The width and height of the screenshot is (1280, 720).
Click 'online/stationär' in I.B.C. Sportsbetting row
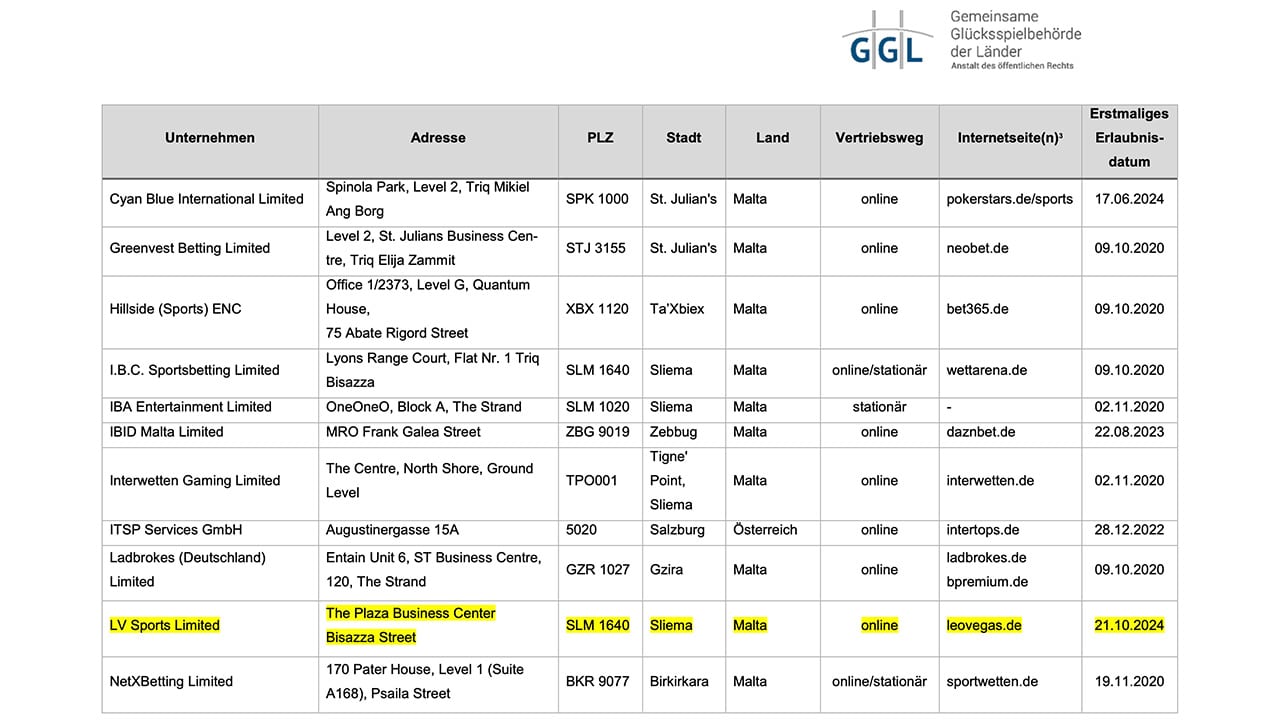879,370
